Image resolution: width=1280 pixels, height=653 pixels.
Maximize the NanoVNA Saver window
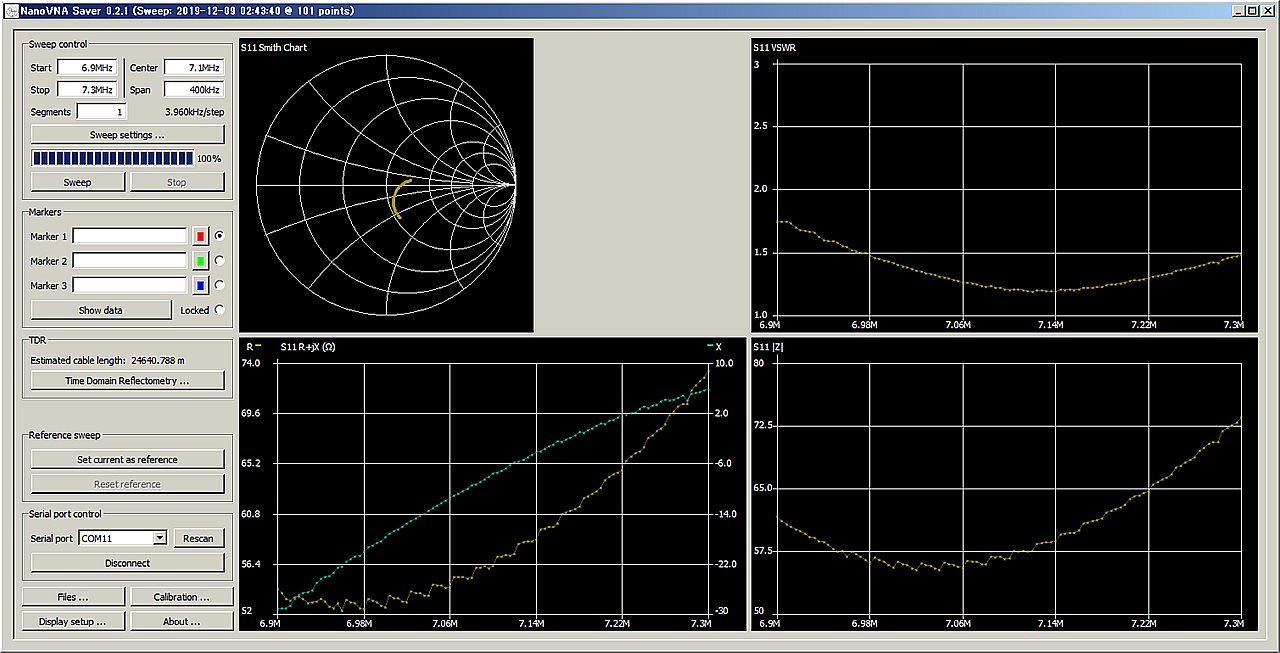coord(1251,9)
